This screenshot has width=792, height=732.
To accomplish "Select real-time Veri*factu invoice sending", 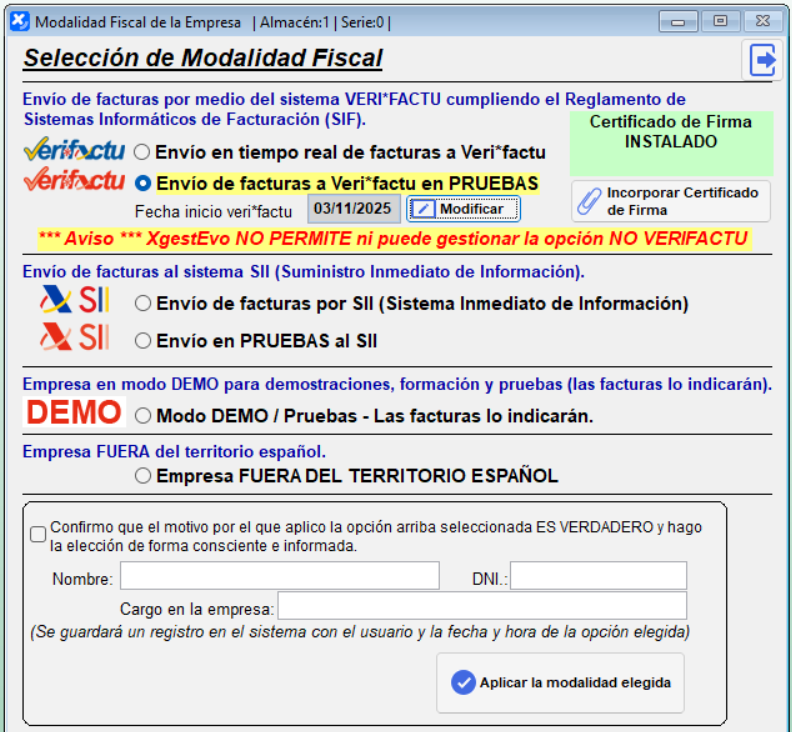I will tap(142, 152).
